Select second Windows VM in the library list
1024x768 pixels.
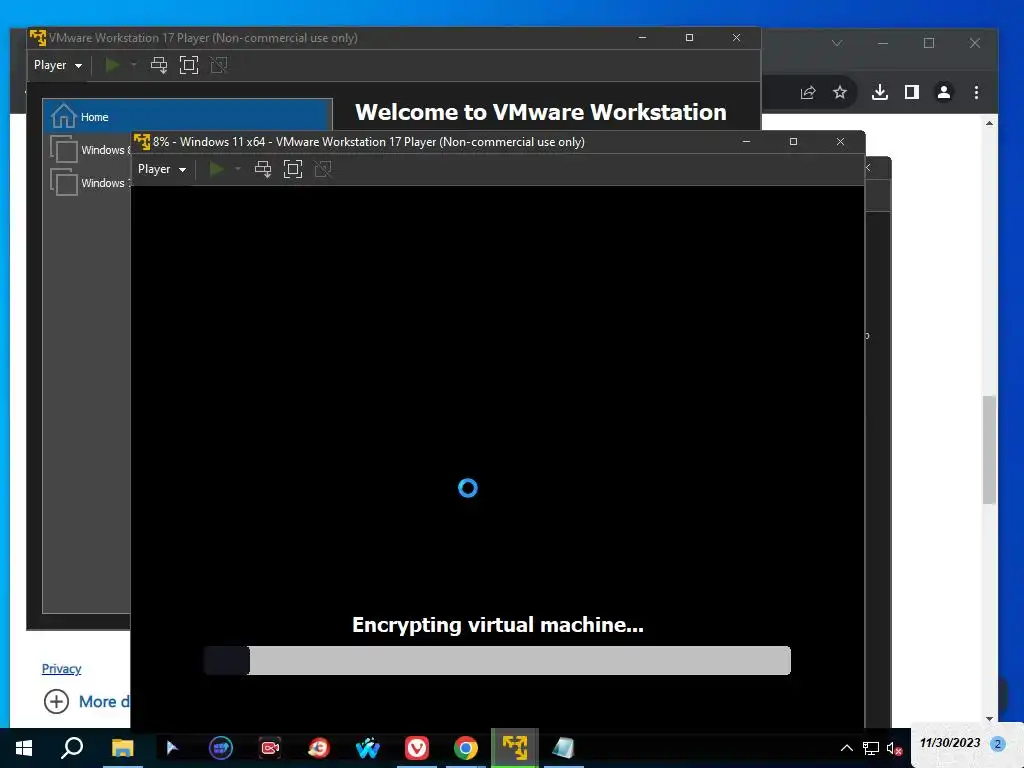point(88,183)
